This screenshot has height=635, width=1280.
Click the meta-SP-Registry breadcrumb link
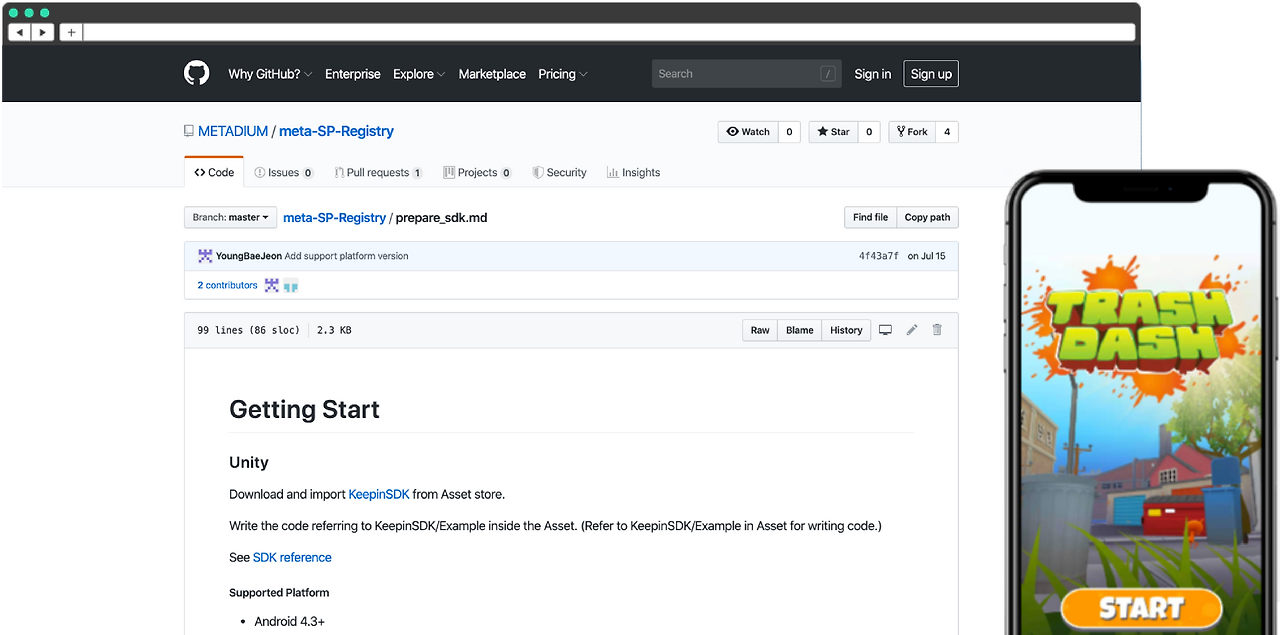tap(334, 217)
